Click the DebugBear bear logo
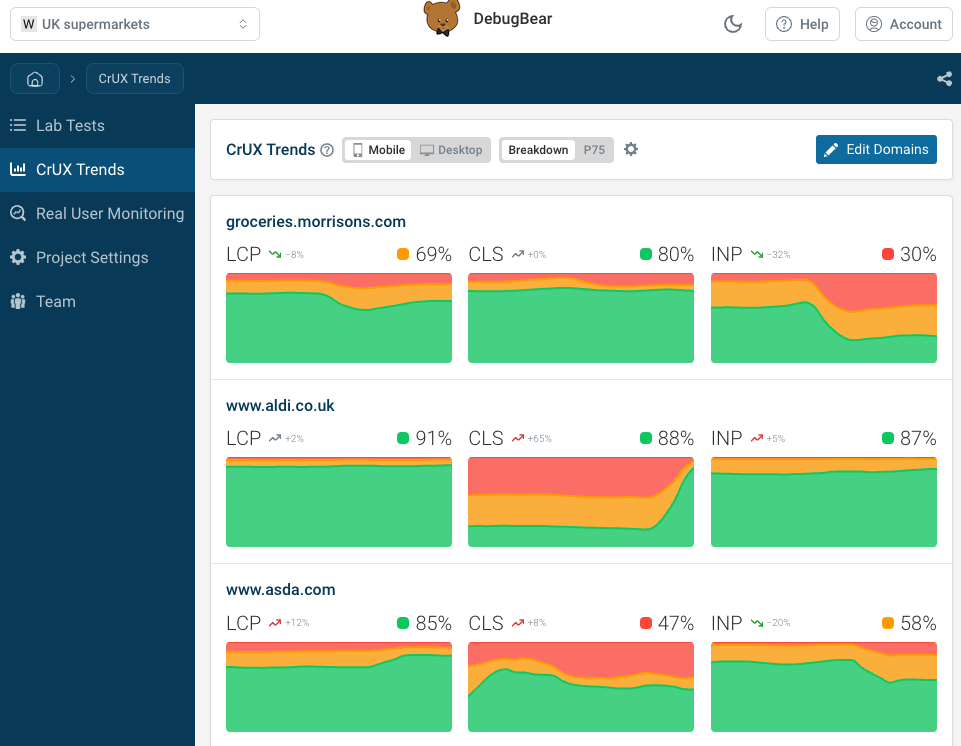961x746 pixels. 442,18
